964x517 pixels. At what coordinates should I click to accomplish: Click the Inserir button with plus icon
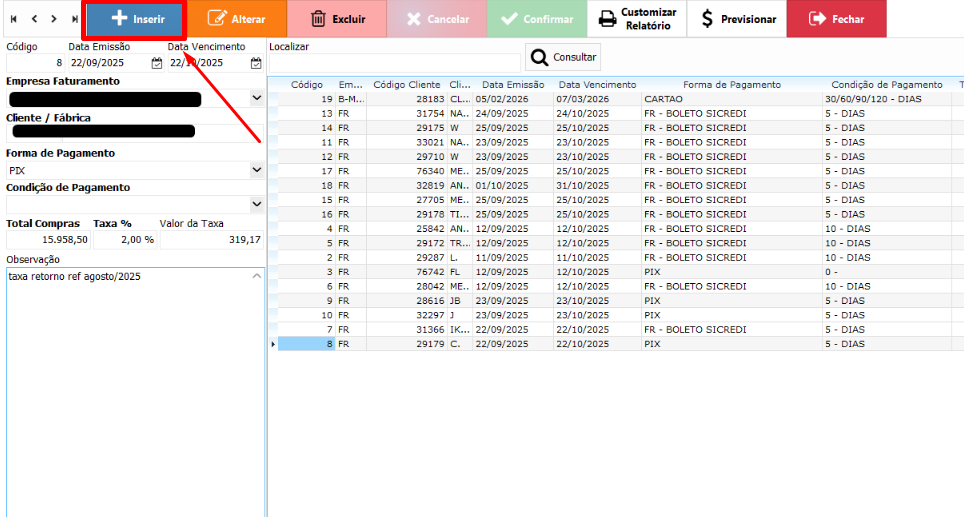pos(135,19)
